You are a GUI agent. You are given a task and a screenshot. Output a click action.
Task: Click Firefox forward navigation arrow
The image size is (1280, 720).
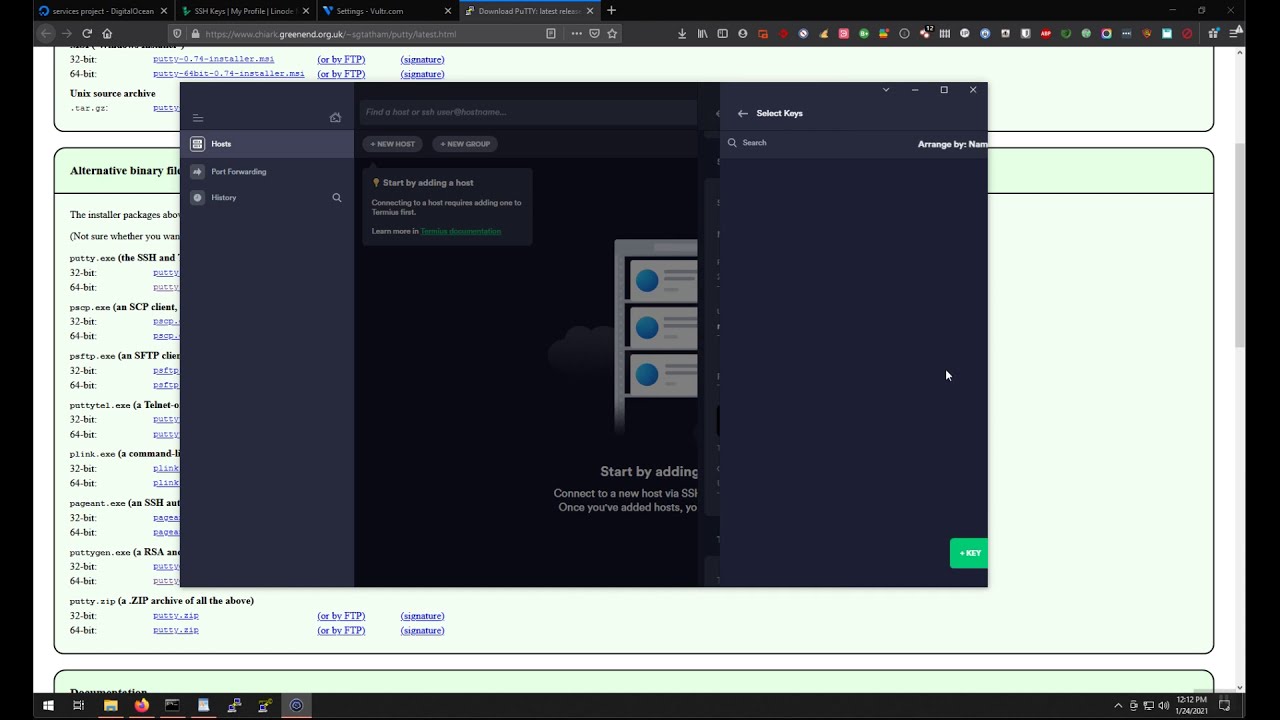(67, 33)
